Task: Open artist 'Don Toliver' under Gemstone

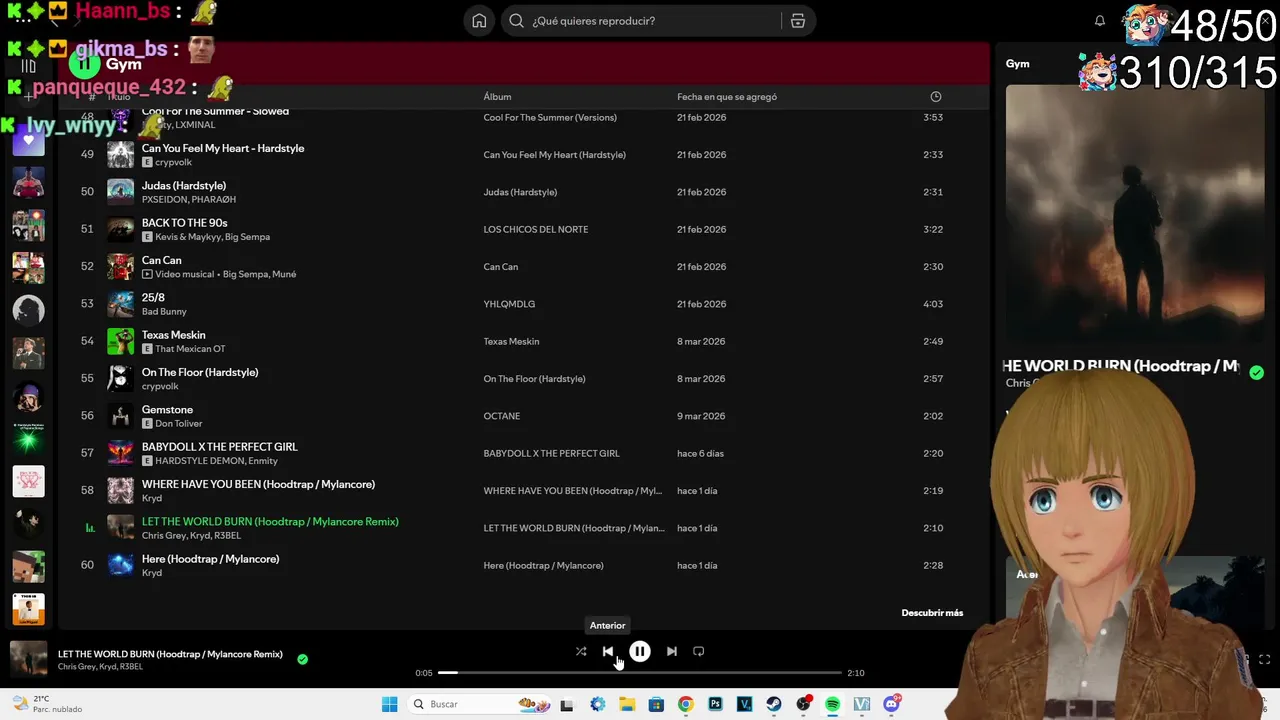Action: pyautogui.click(x=179, y=423)
